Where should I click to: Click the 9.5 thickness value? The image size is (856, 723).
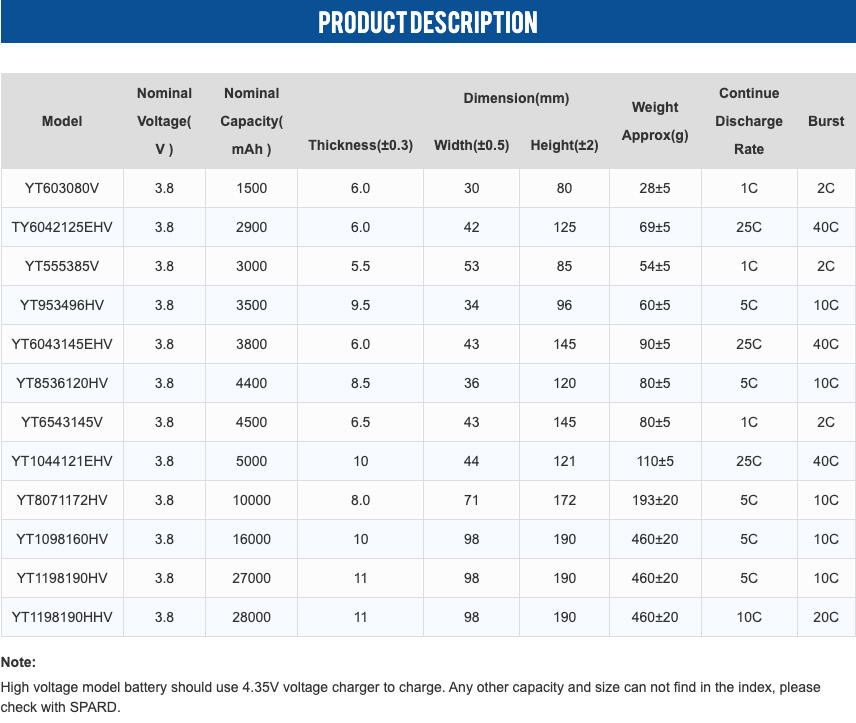360,305
